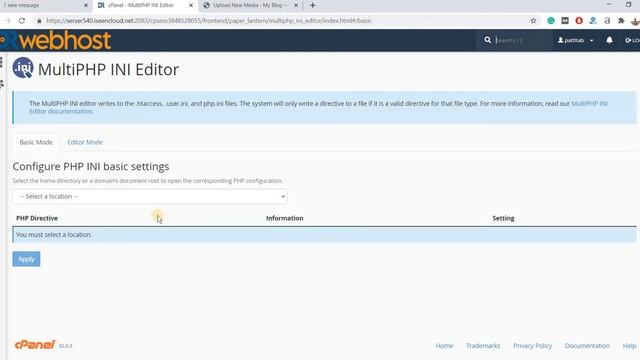Open a new browser tab
This screenshot has width=640, height=360.
[312, 5]
